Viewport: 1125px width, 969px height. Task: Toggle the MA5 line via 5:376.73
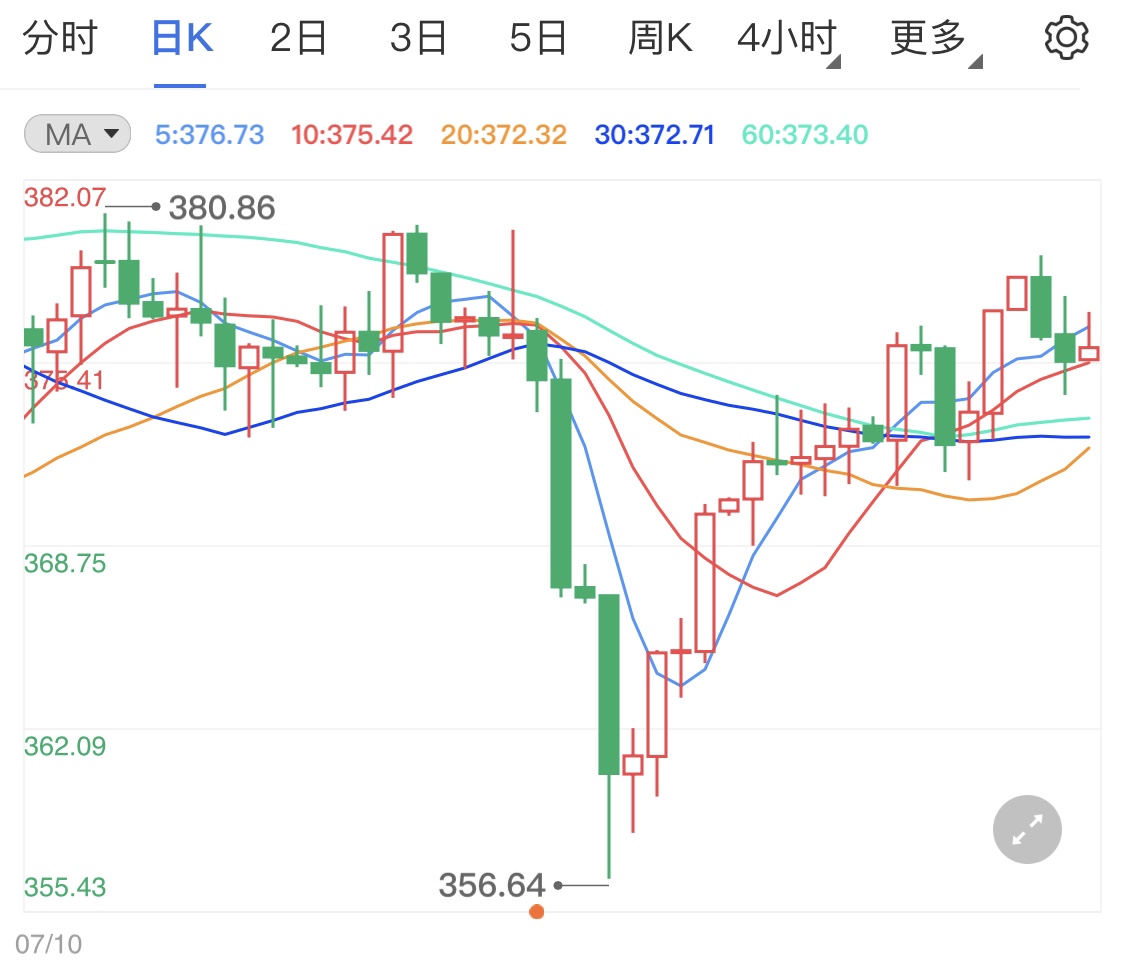pyautogui.click(x=208, y=133)
